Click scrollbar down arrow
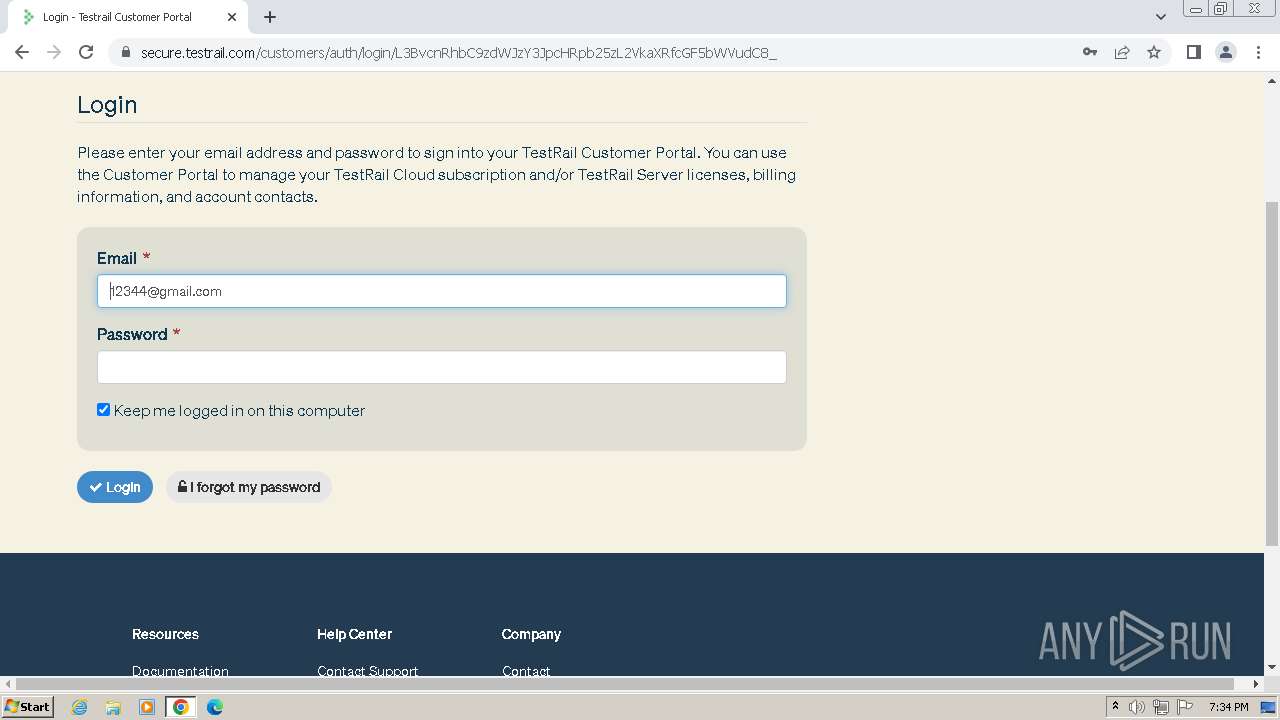The image size is (1280, 720). click(x=1272, y=667)
